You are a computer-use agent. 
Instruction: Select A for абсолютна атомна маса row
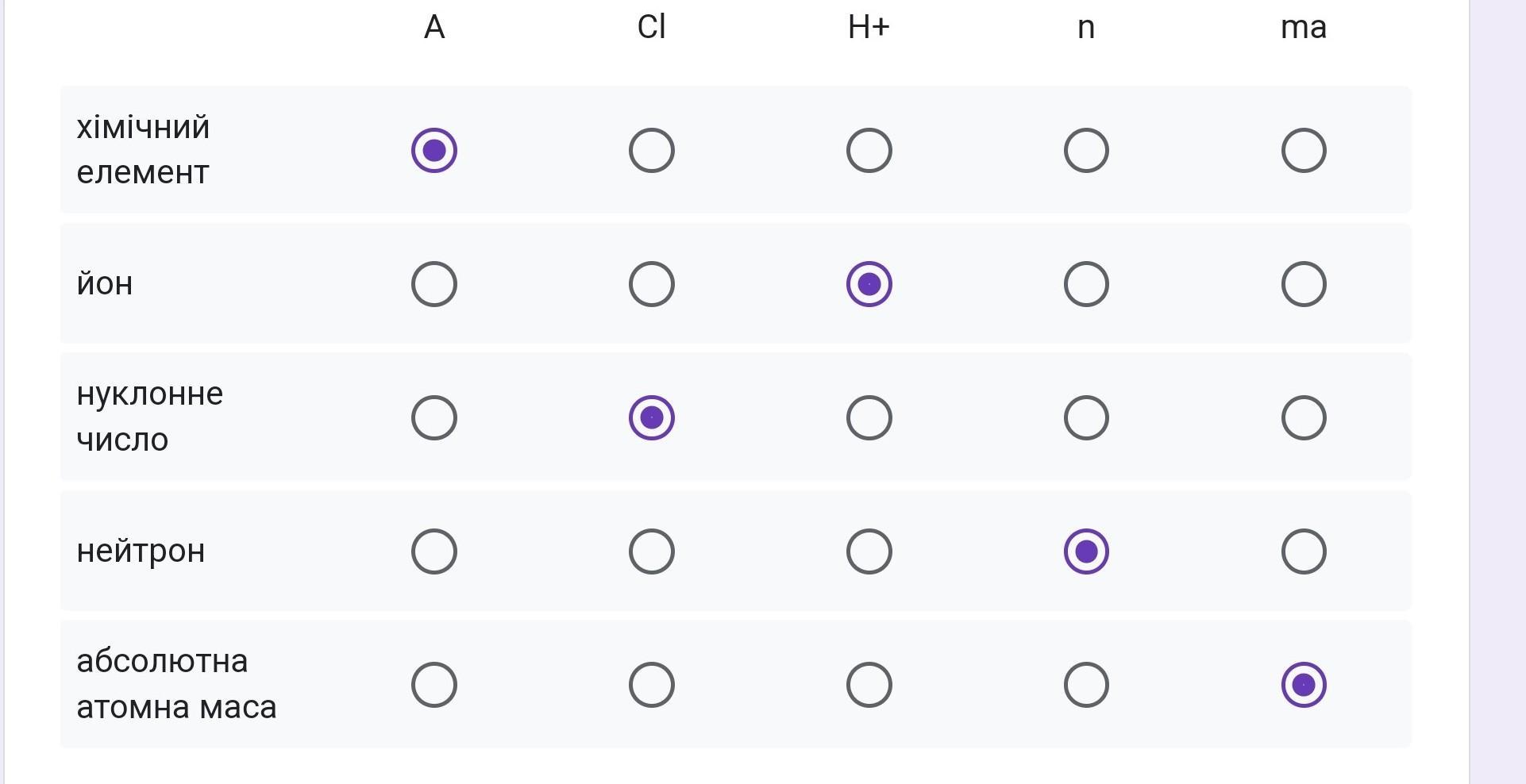(x=434, y=685)
